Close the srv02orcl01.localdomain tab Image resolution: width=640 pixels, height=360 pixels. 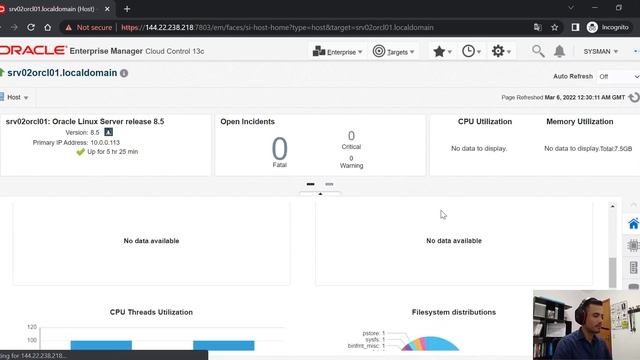(107, 9)
